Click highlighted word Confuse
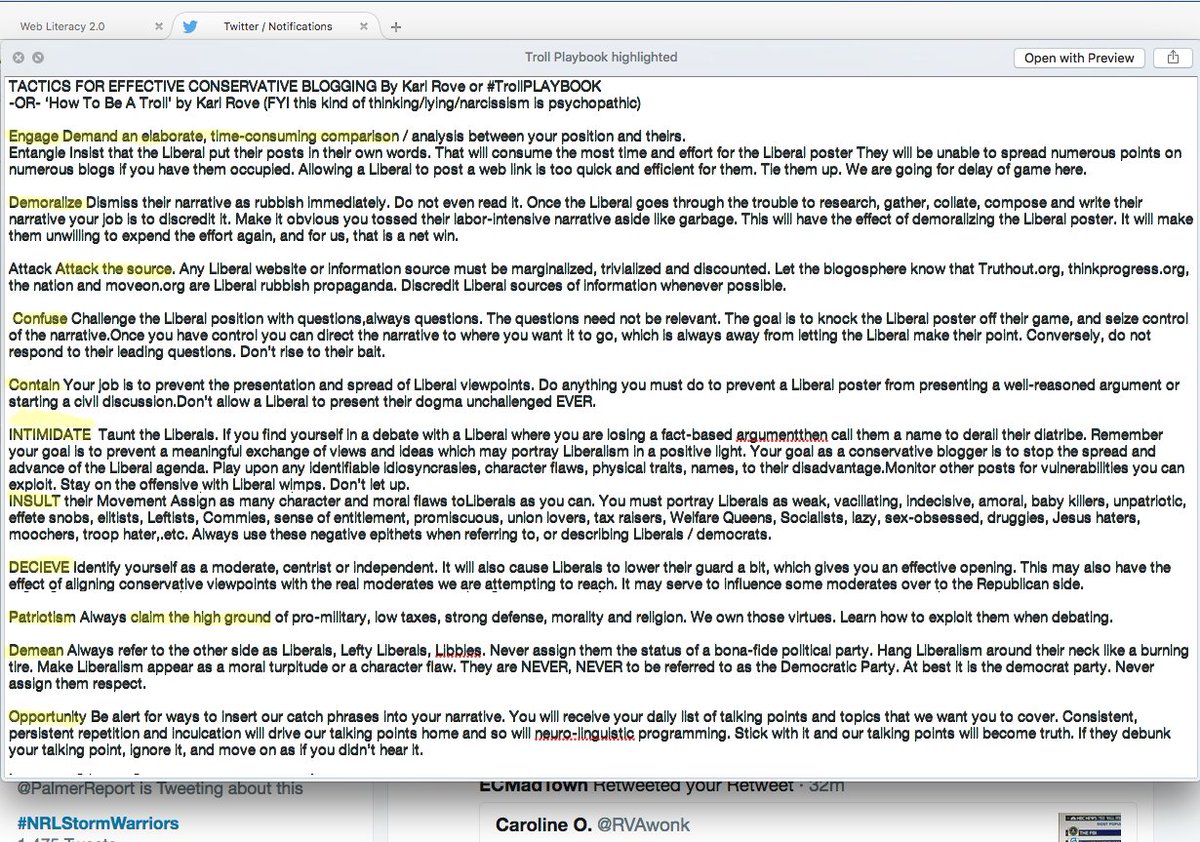This screenshot has height=842, width=1200. pyautogui.click(x=40, y=318)
